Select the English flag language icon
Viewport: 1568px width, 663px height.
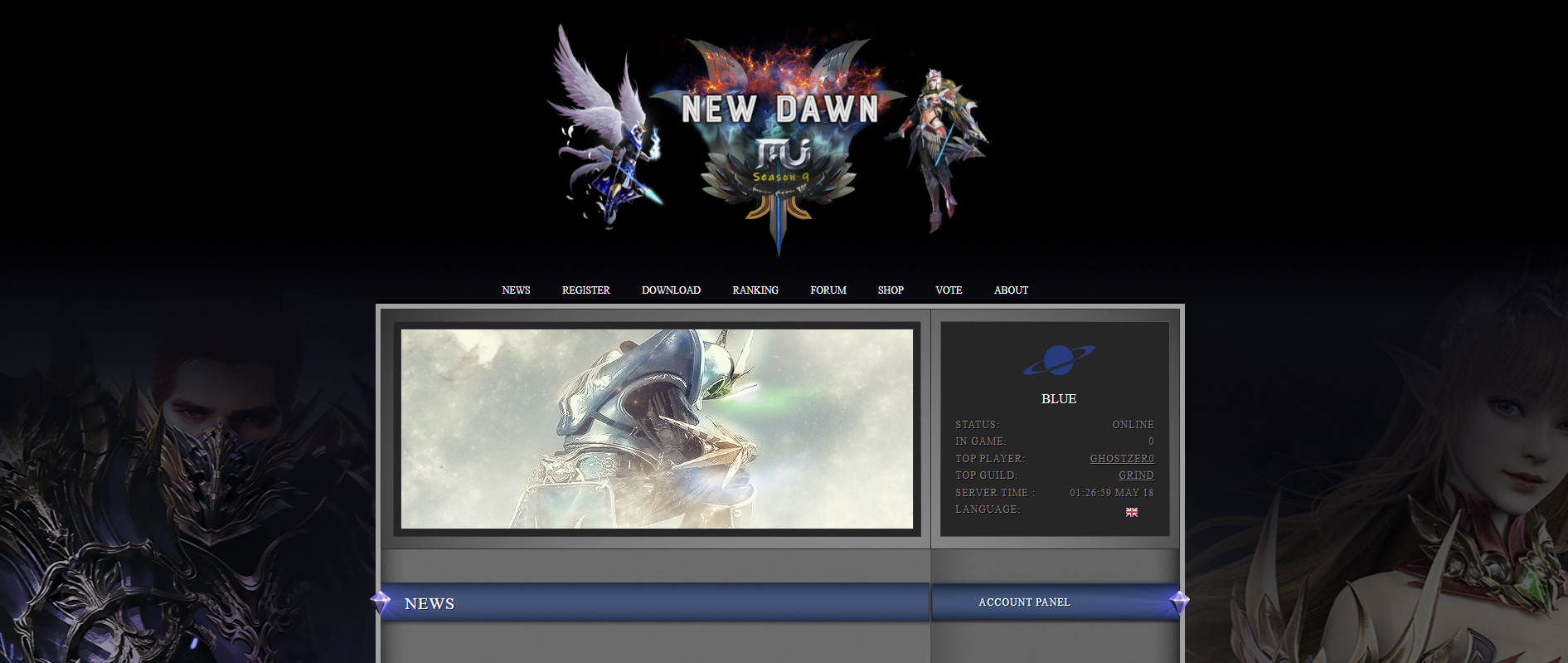coord(1132,512)
